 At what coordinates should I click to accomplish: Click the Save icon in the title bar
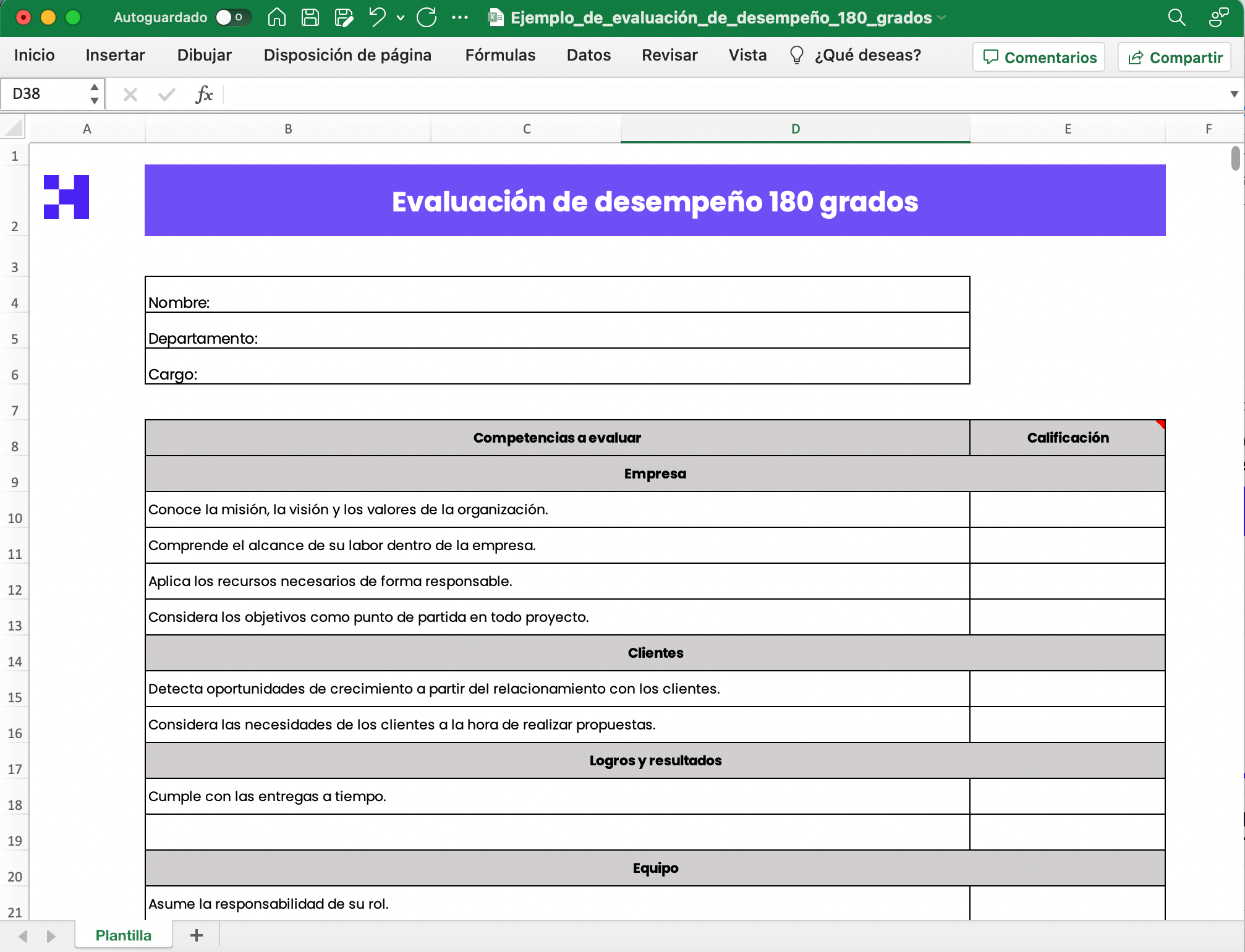(310, 17)
